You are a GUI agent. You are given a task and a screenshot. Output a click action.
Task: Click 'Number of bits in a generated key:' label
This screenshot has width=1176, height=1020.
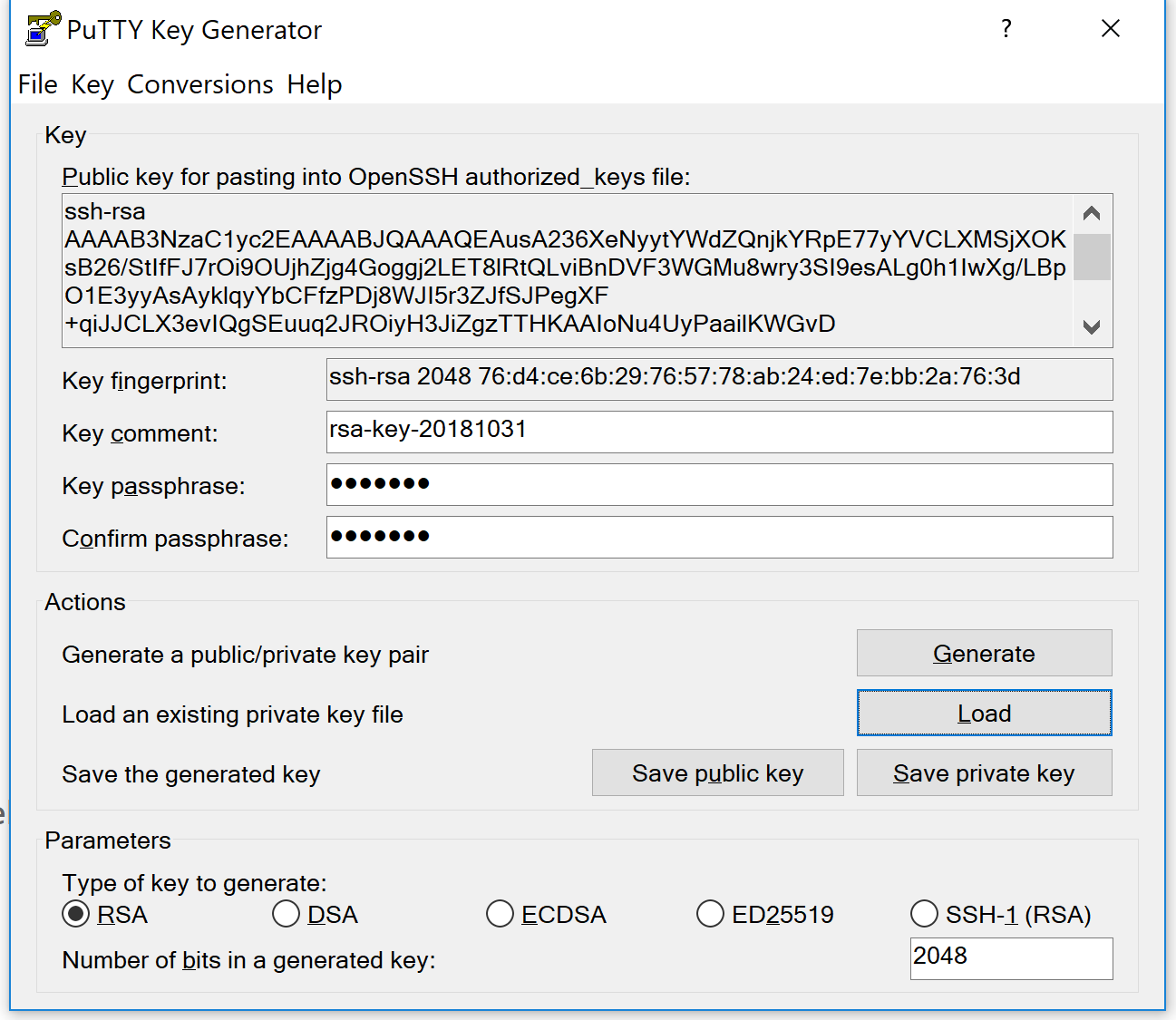pos(248,960)
